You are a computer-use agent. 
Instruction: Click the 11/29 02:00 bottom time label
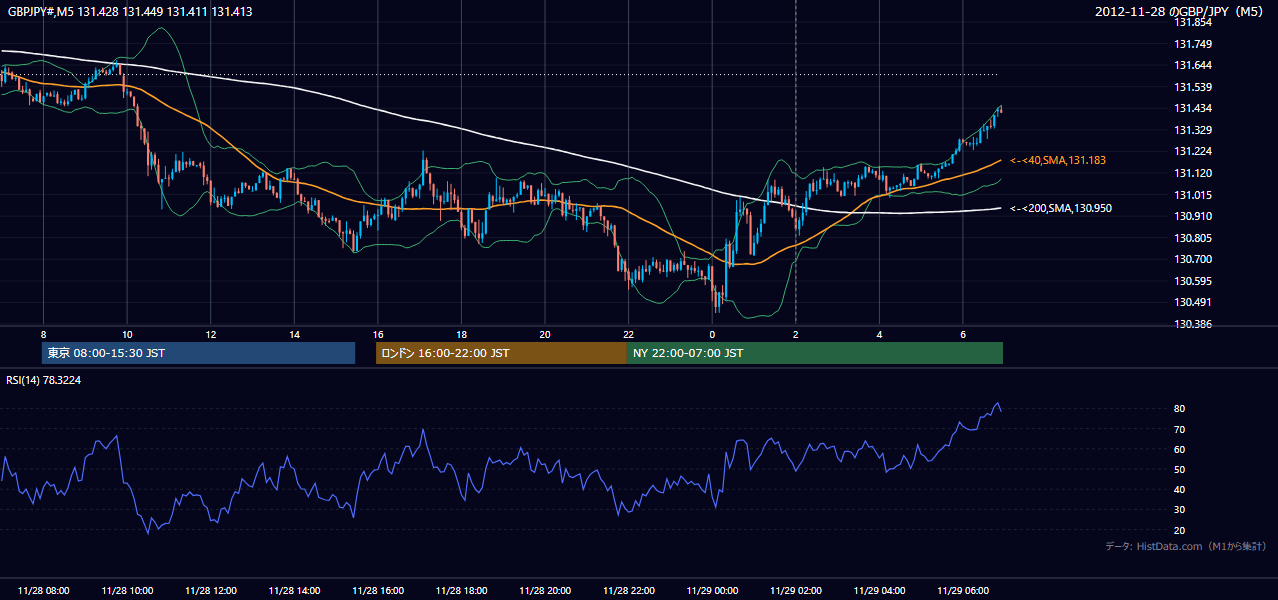click(796, 591)
